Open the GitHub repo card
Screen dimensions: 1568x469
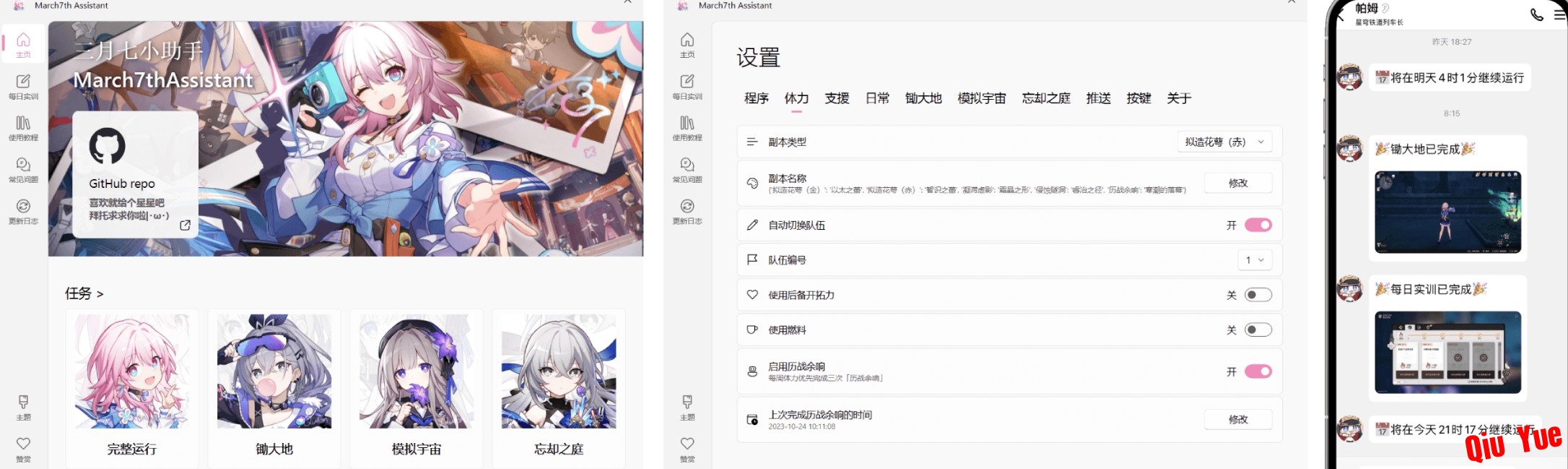[136, 174]
